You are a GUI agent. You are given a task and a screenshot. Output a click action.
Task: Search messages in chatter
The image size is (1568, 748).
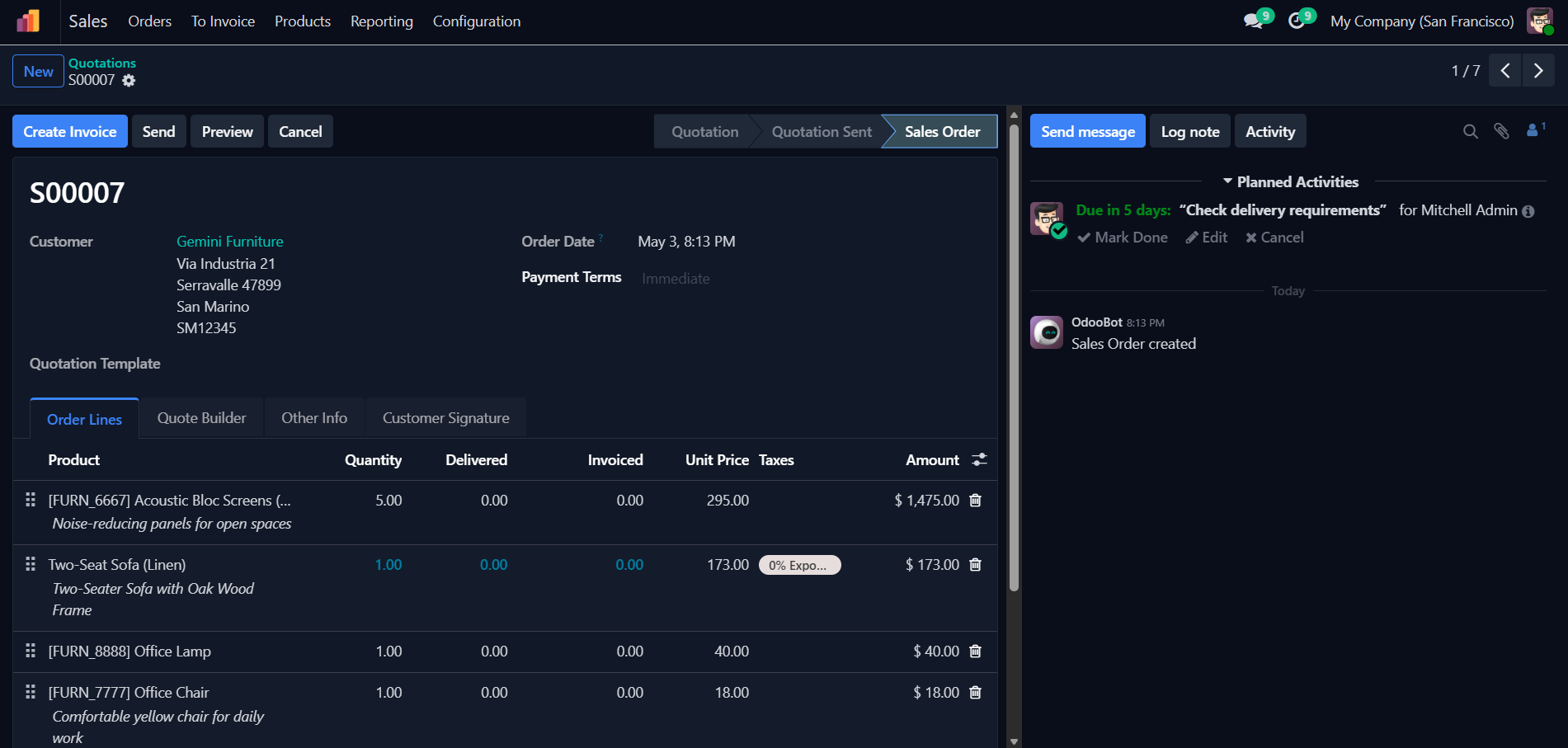pyautogui.click(x=1471, y=131)
